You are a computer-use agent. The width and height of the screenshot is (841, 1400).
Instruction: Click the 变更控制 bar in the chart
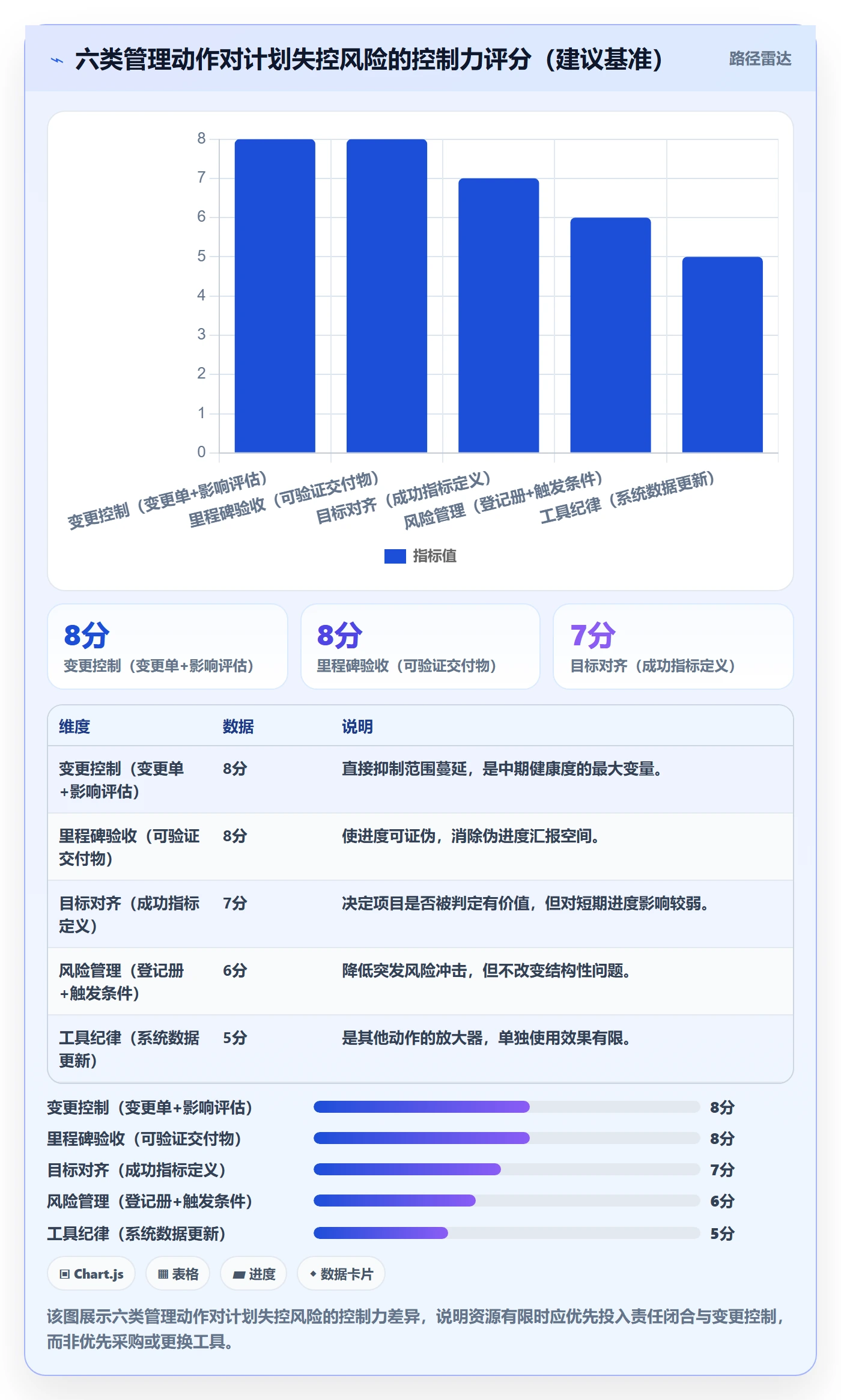click(275, 296)
